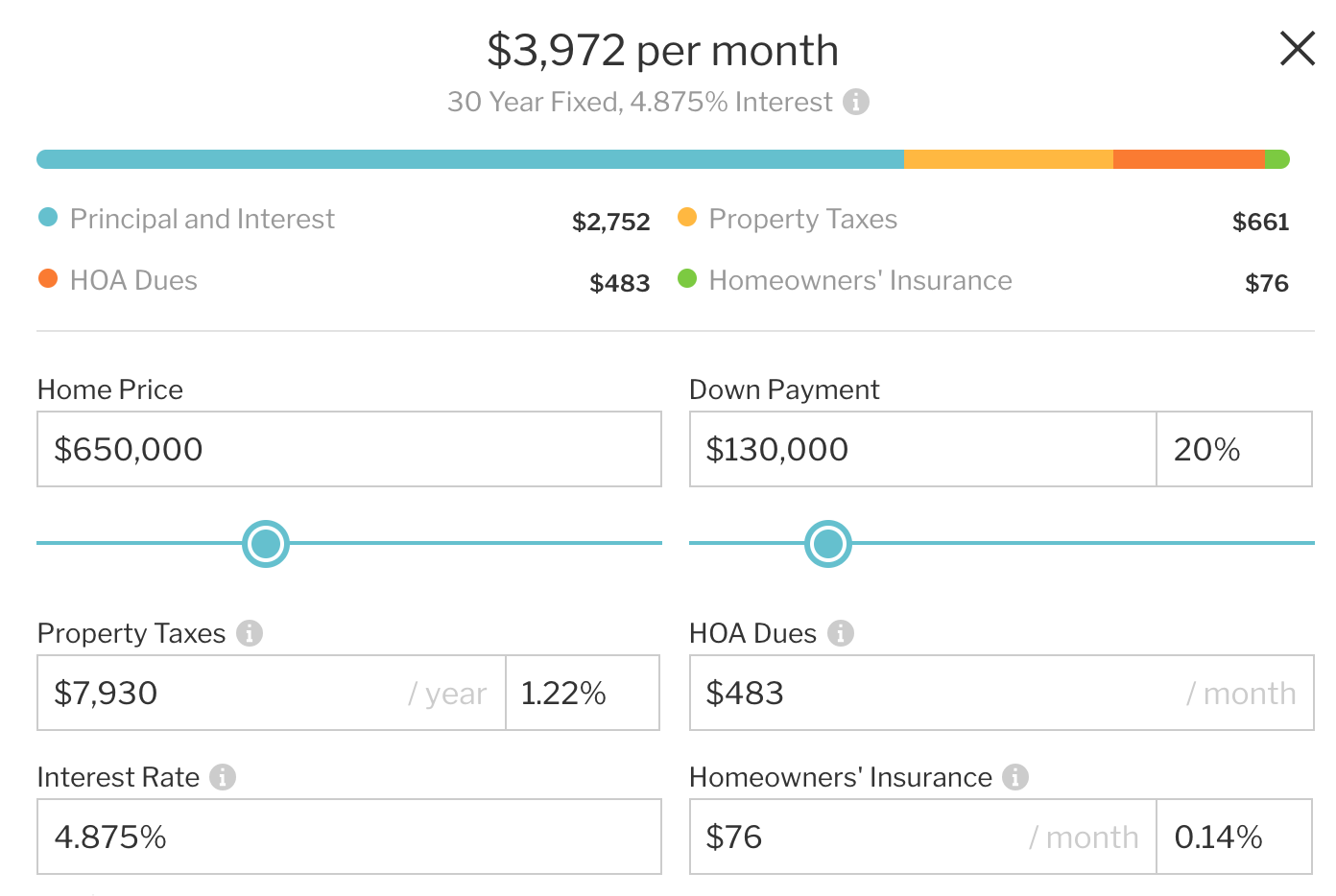
Task: Edit the $76 monthly insurance field
Action: click(x=923, y=837)
